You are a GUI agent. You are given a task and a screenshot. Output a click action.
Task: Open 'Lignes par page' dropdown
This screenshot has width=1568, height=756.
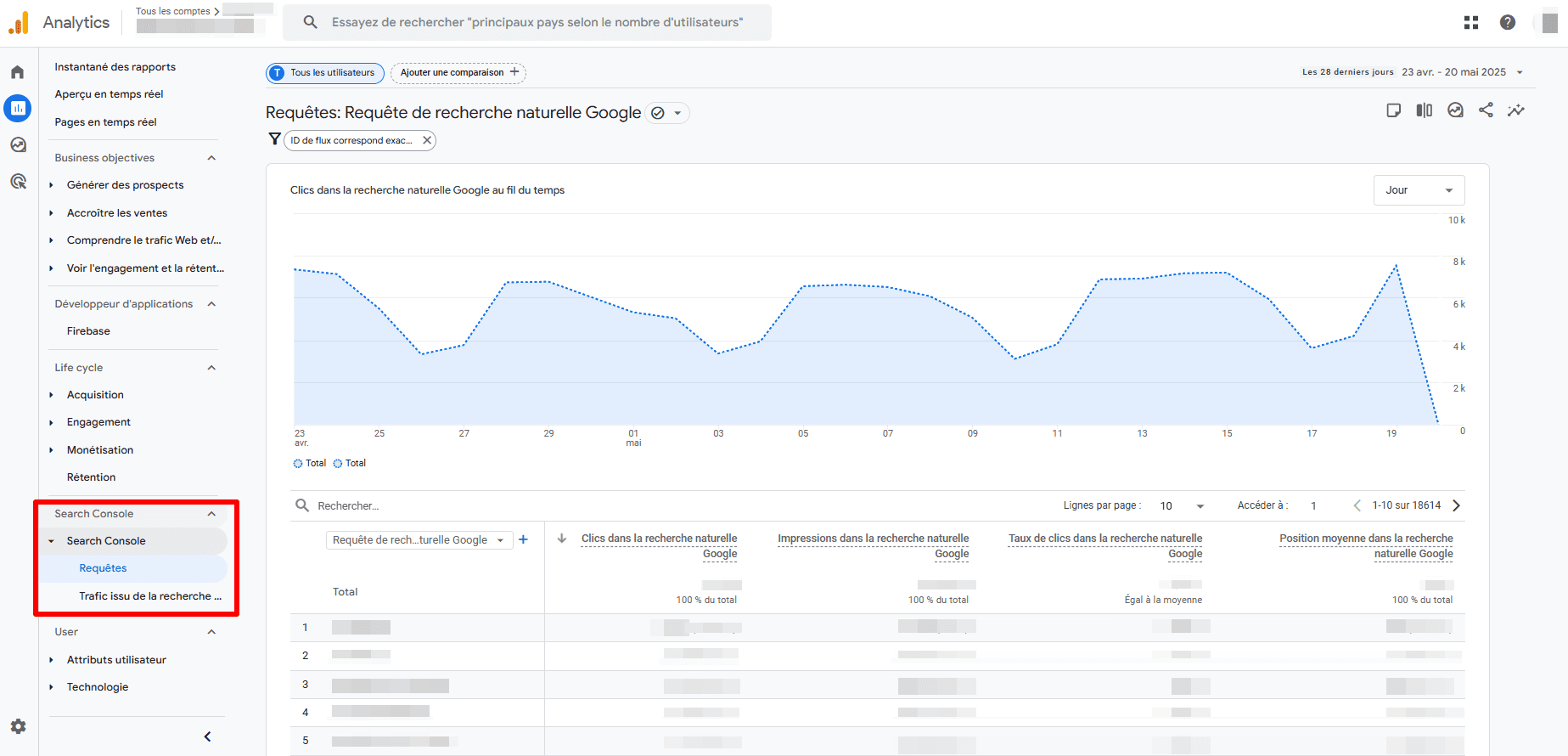pyautogui.click(x=1182, y=506)
